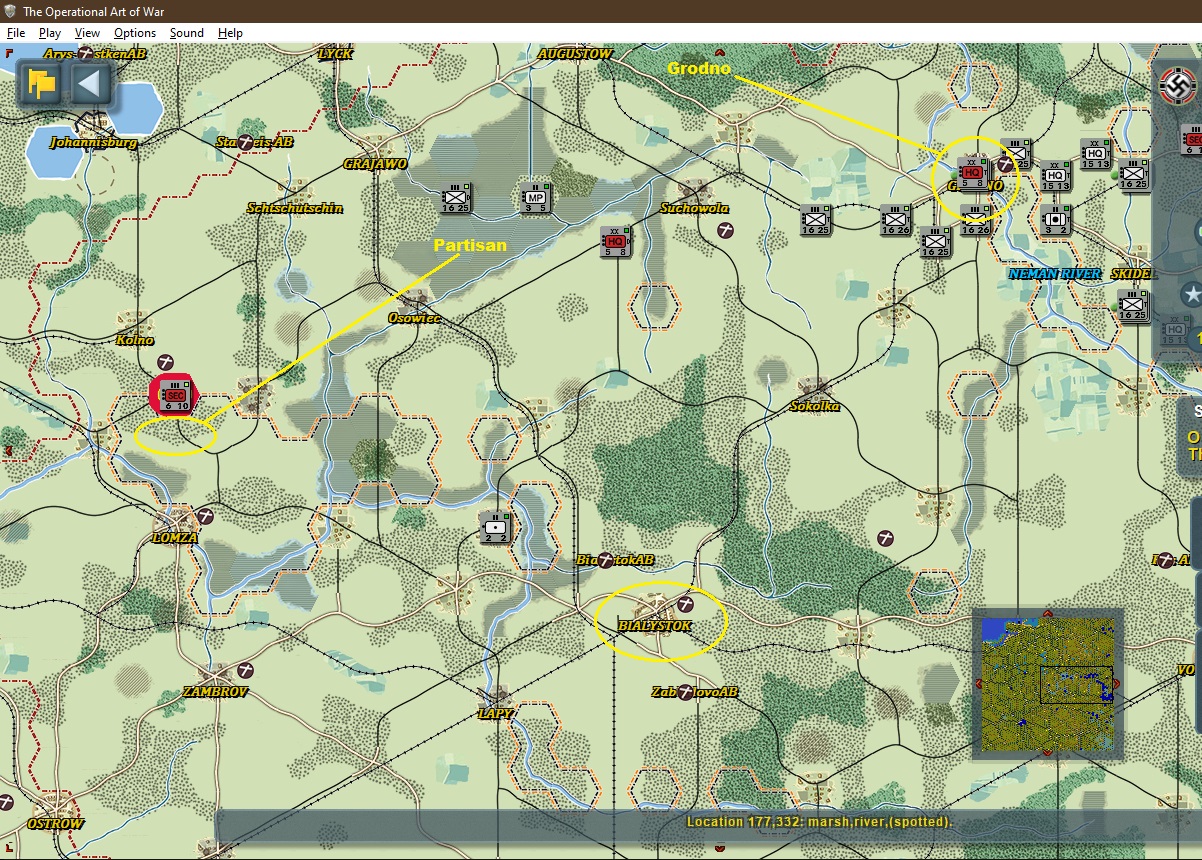Click the minimap overview thumbnail
Image resolution: width=1202 pixels, height=860 pixels.
pyautogui.click(x=1047, y=685)
